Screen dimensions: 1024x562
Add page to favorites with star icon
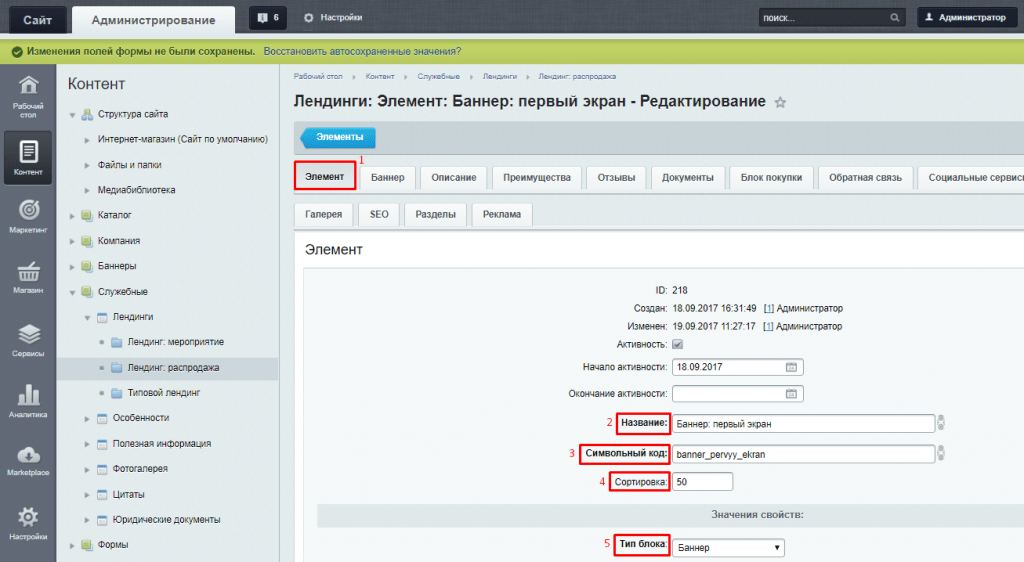coord(780,102)
